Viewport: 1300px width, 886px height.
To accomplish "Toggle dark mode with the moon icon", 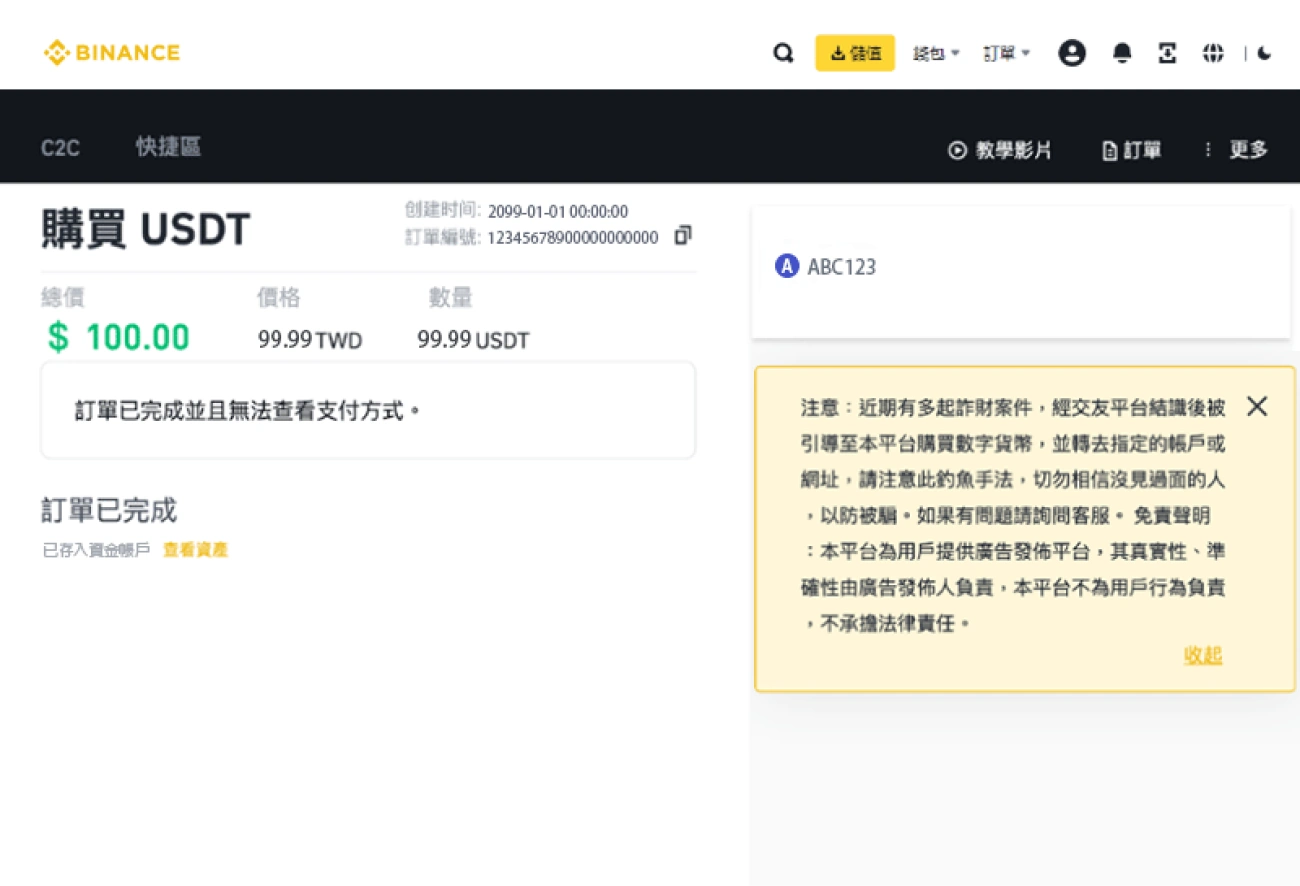I will point(1264,53).
